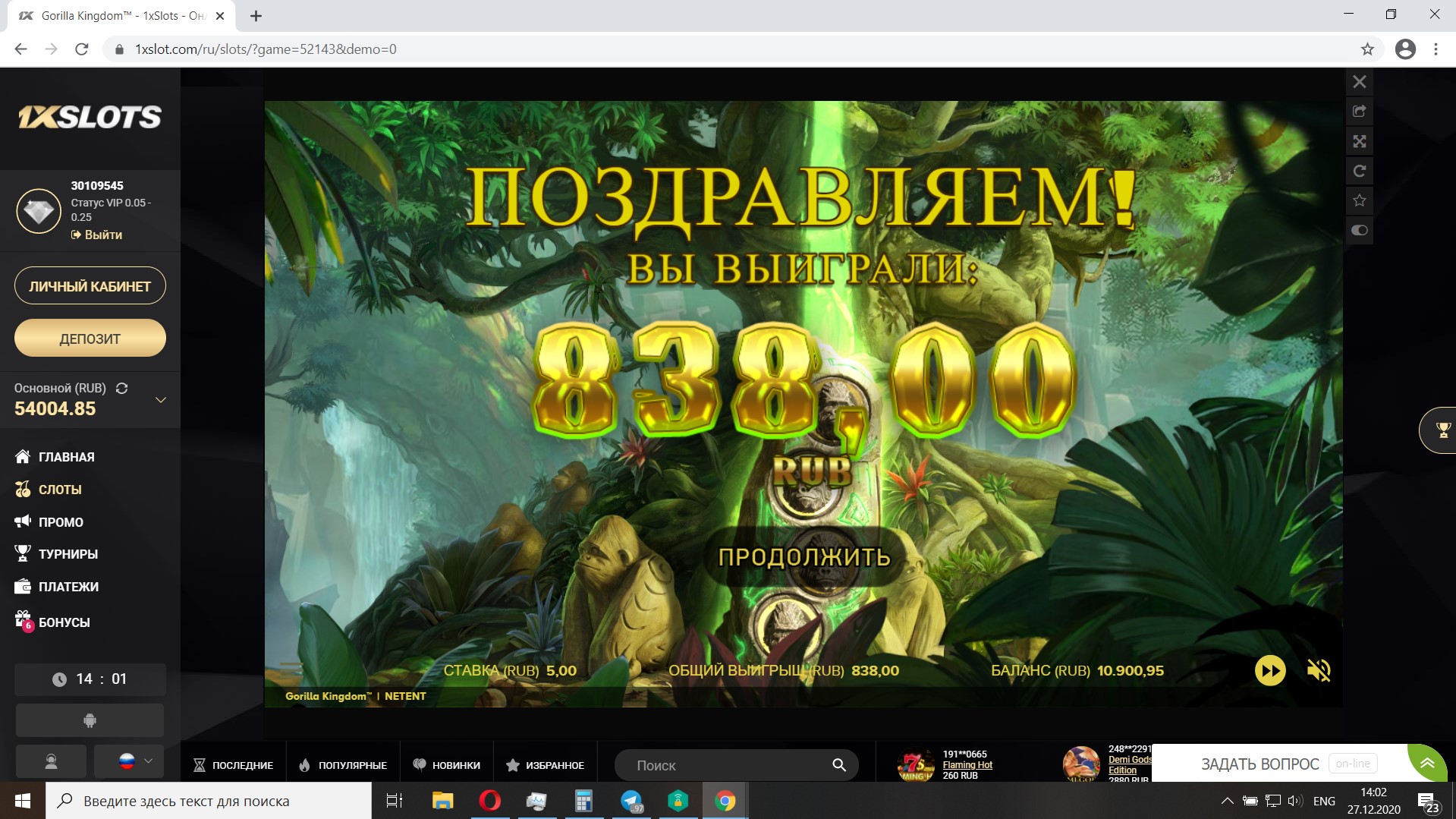Click the ДЕПОЗИТ button
This screenshot has width=1456, height=819.
click(90, 339)
